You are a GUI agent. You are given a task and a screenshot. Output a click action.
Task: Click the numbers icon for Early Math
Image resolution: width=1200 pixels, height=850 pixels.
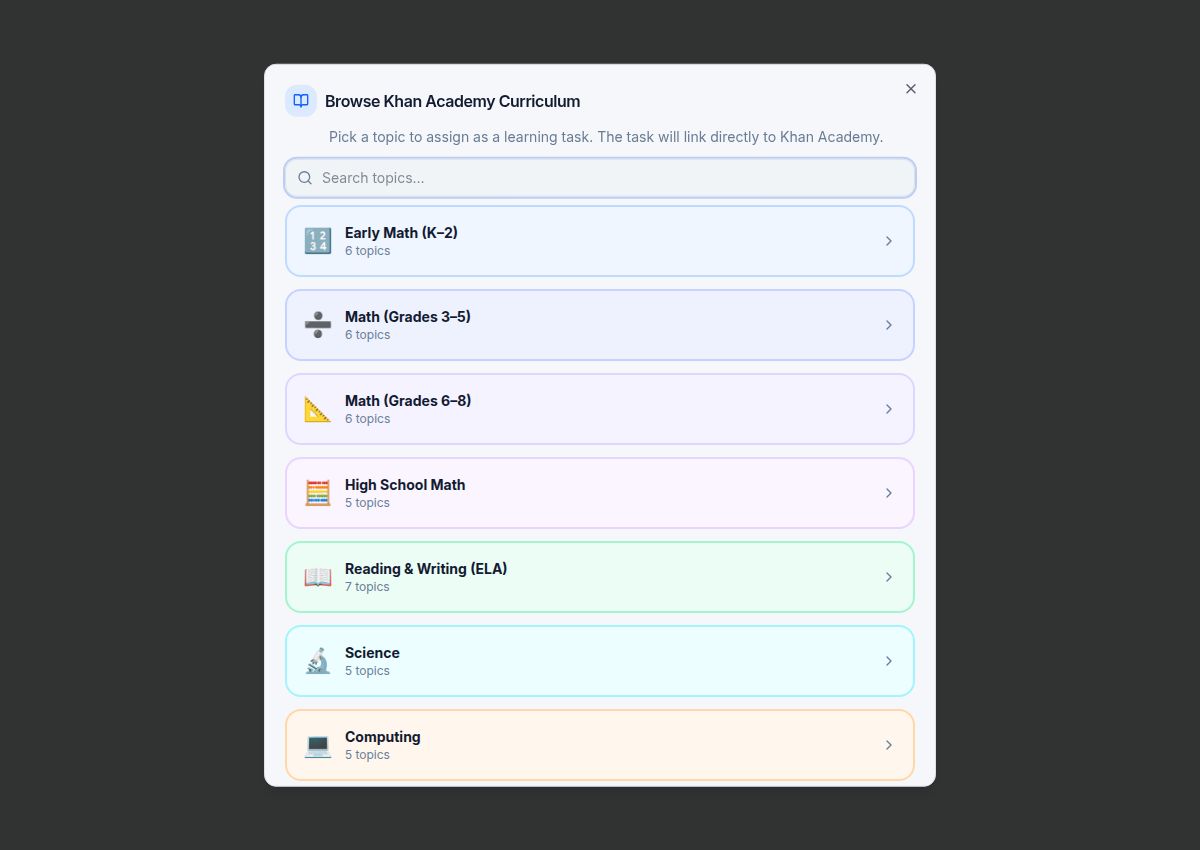318,241
